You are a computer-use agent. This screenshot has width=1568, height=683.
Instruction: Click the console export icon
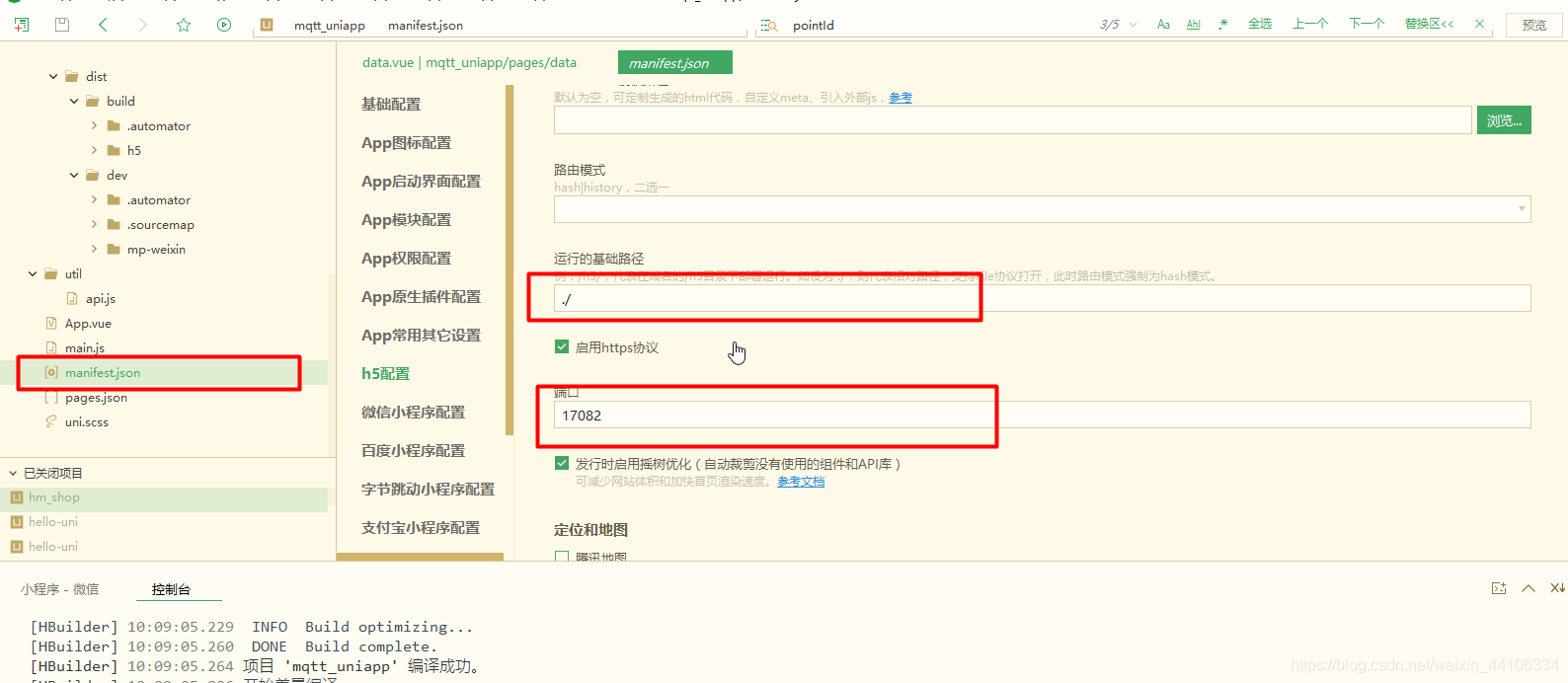click(x=1499, y=588)
